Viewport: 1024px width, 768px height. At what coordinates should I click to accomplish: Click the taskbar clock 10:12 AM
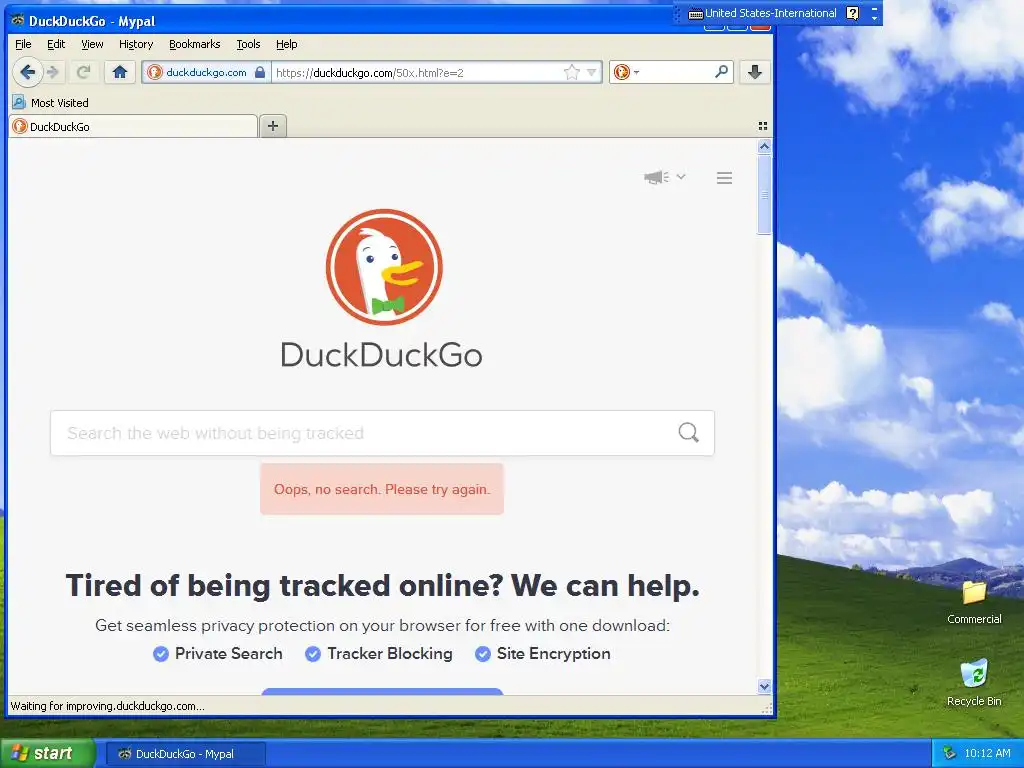click(x=987, y=754)
